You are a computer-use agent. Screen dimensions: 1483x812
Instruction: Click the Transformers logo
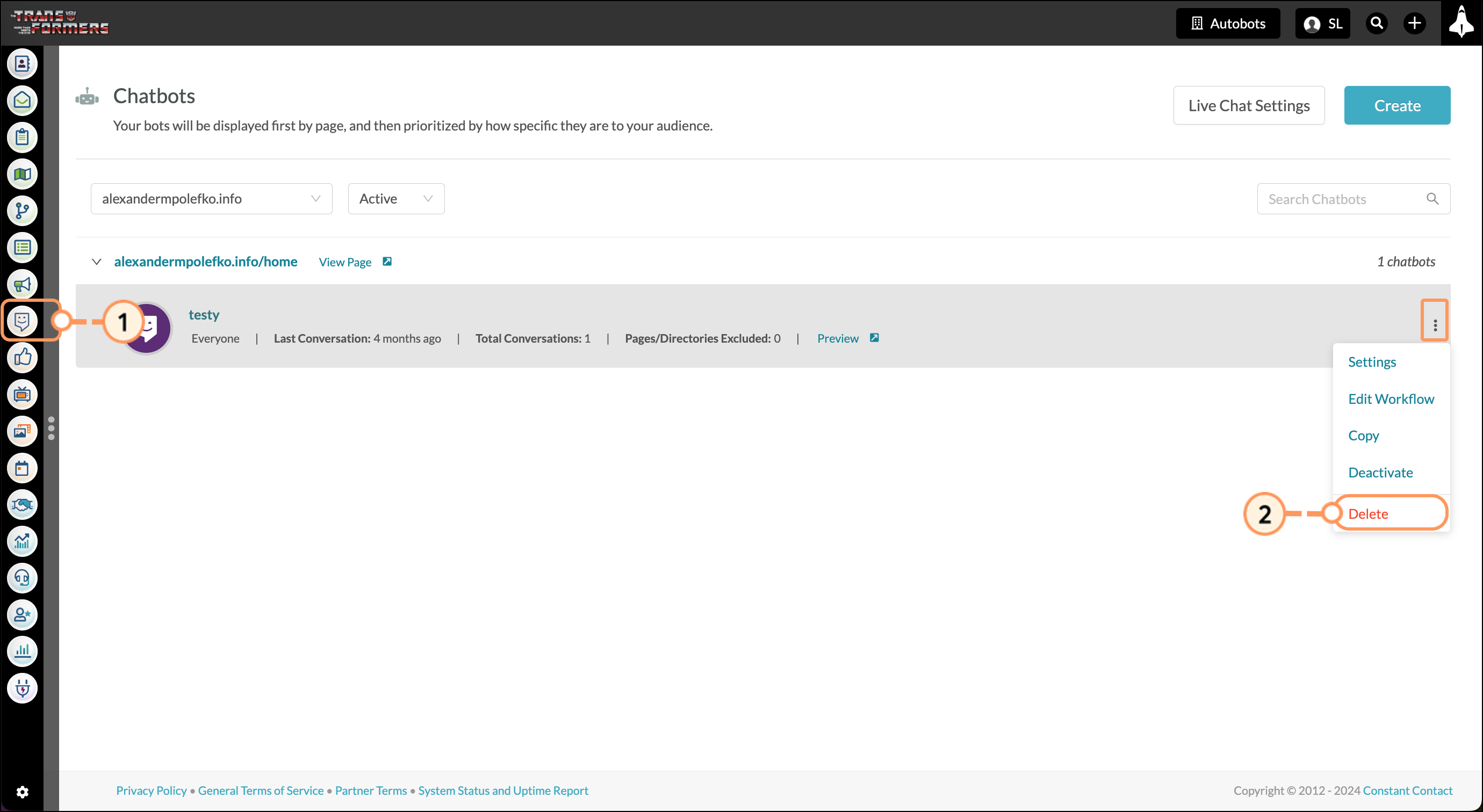coord(60,22)
